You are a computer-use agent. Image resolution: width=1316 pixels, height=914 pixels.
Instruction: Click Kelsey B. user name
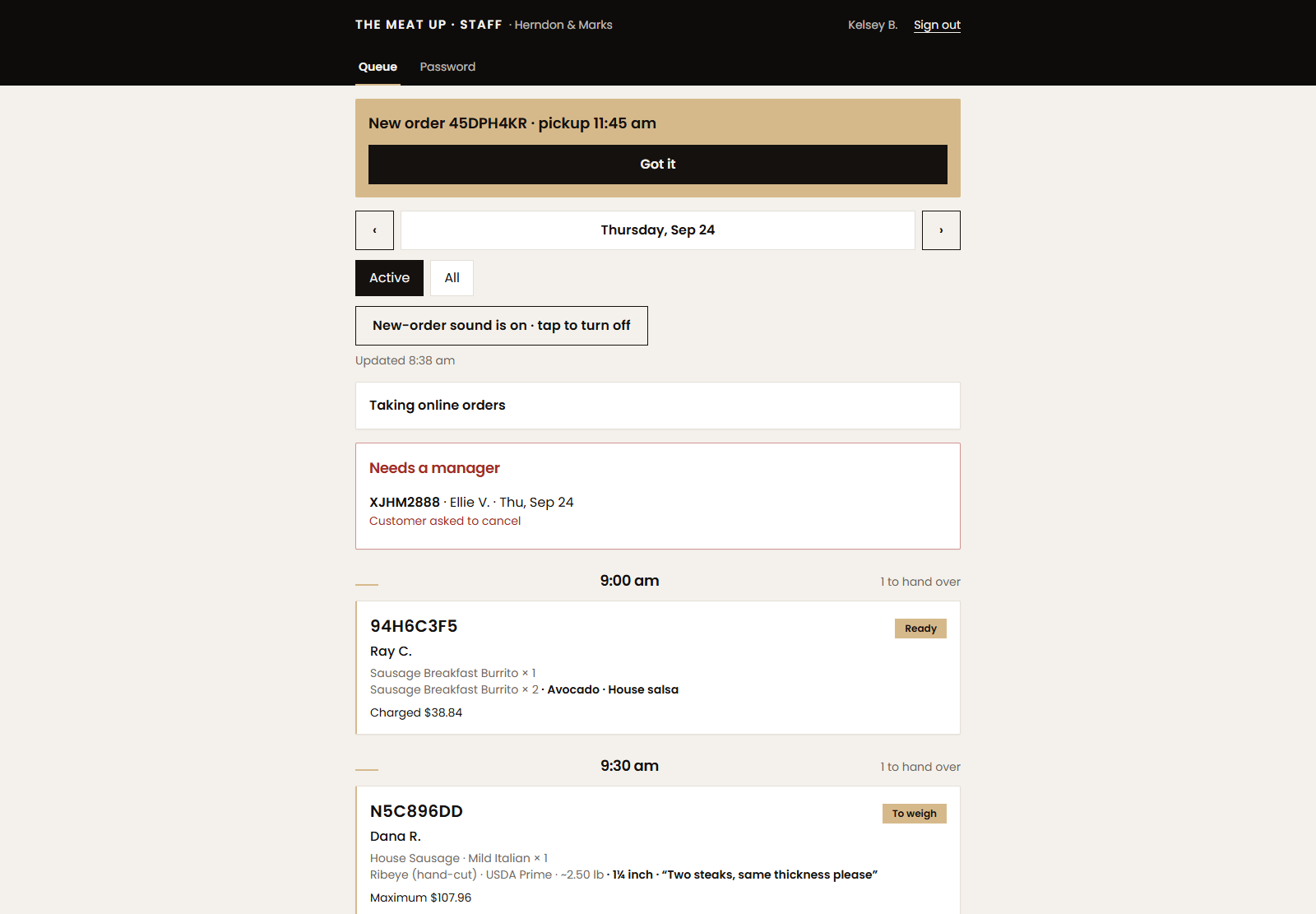(873, 25)
